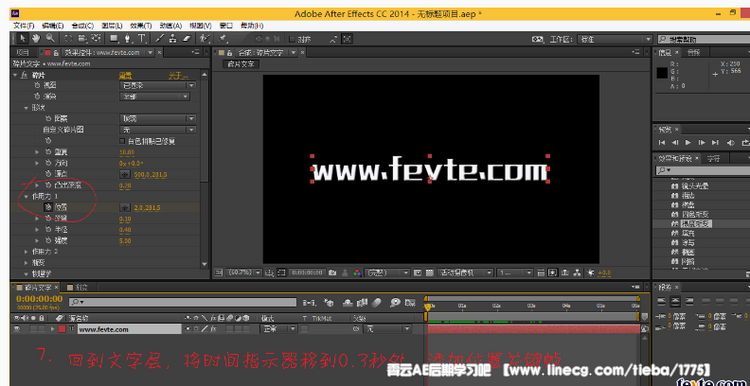
Task: Click the crosshair button for the 2.0,281.5 point
Action: 125,208
